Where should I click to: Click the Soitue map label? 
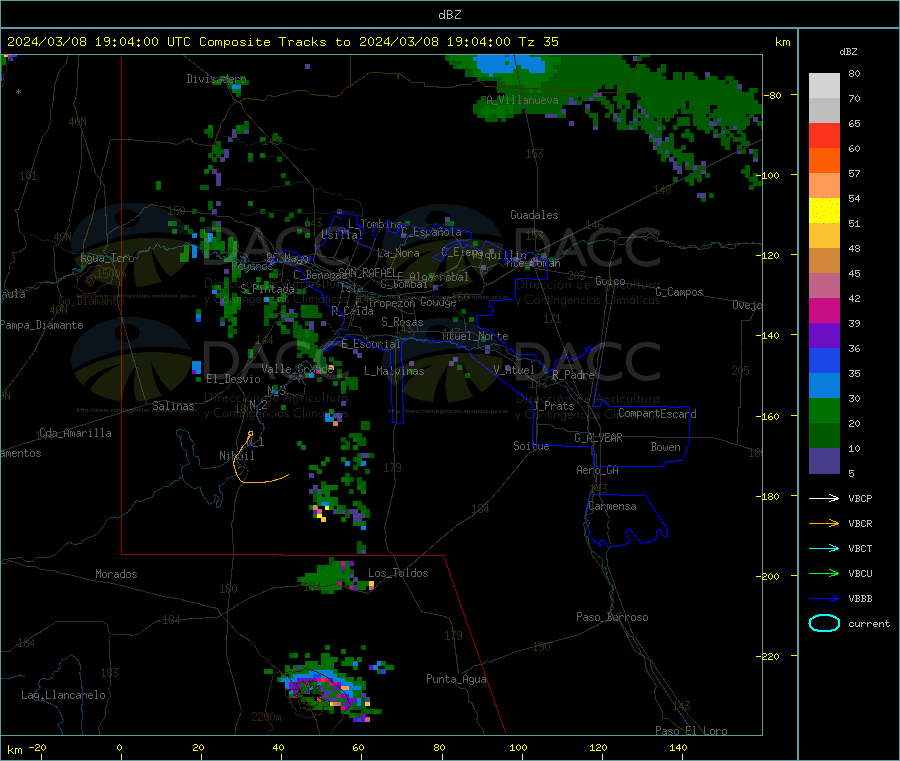[x=531, y=446]
